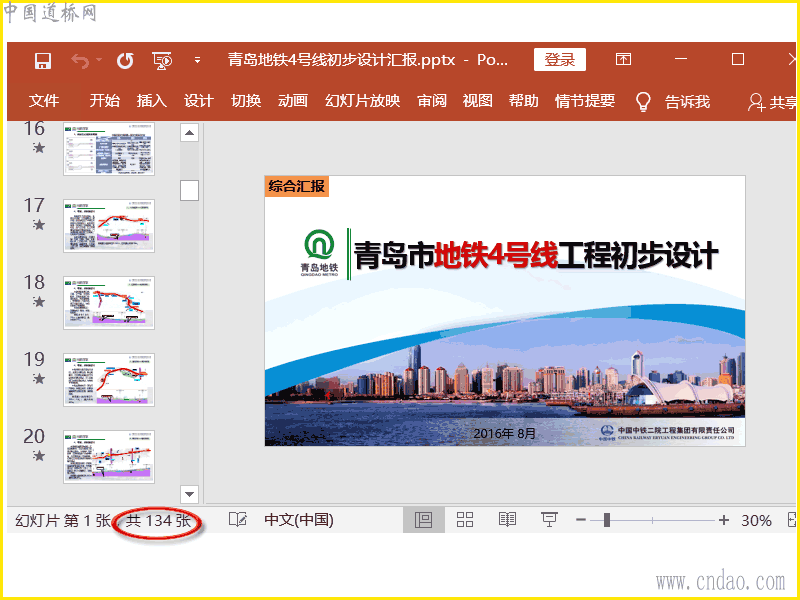Image resolution: width=800 pixels, height=600 pixels.
Task: Switch to the 切换 tab
Action: (246, 101)
